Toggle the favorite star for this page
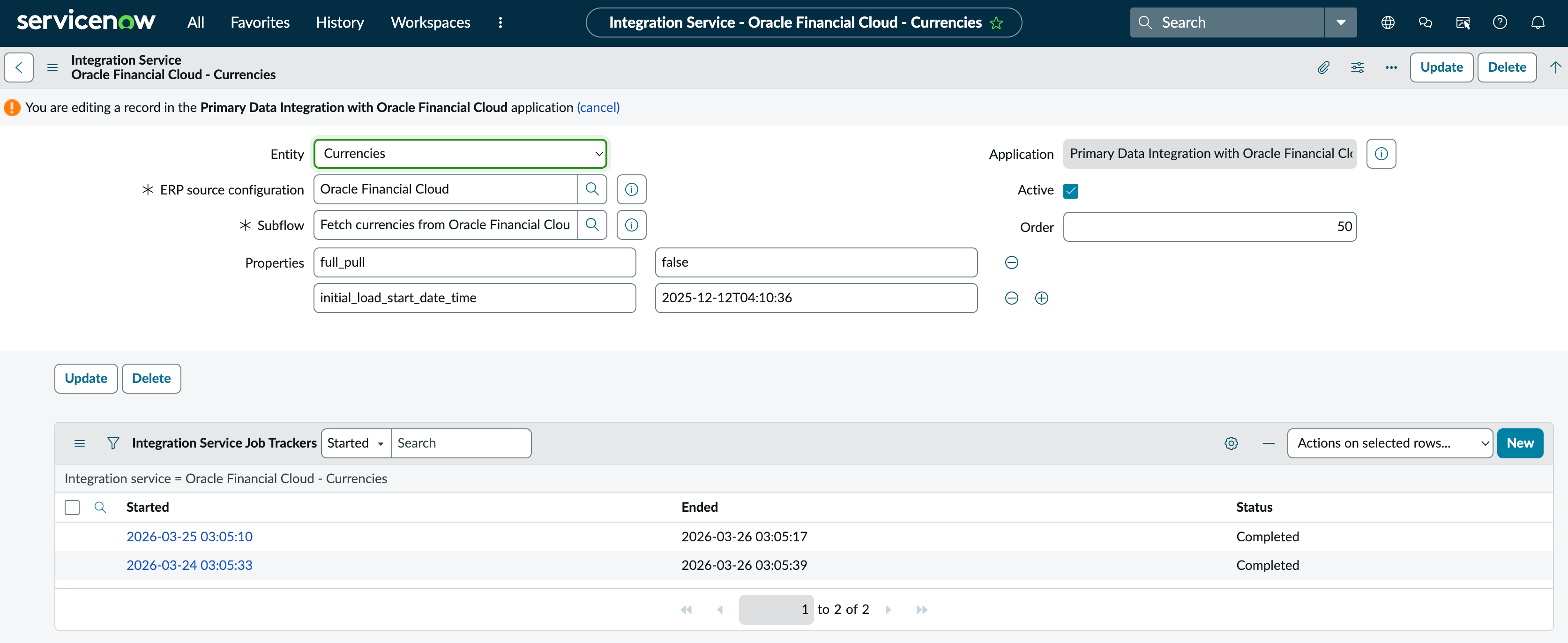1568x643 pixels. pyautogui.click(x=996, y=23)
